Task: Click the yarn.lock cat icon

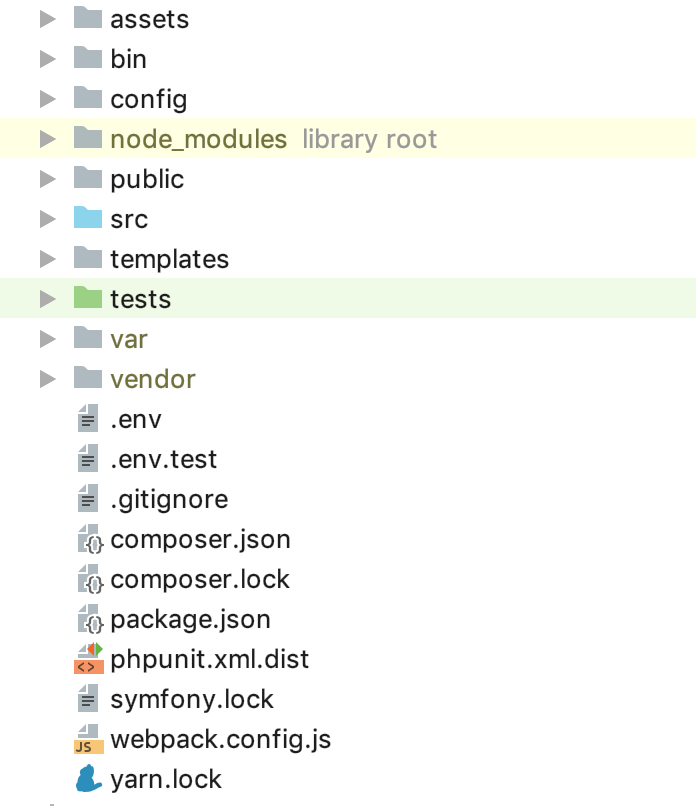Action: 89,779
